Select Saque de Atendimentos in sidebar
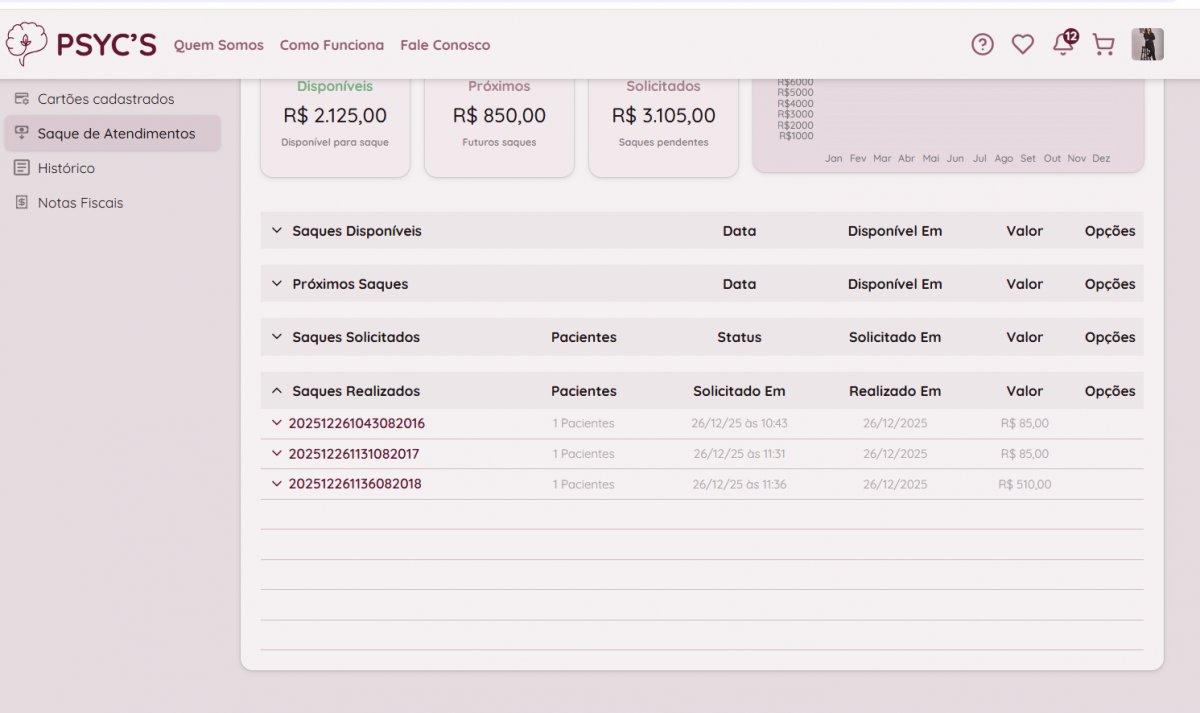 (116, 133)
